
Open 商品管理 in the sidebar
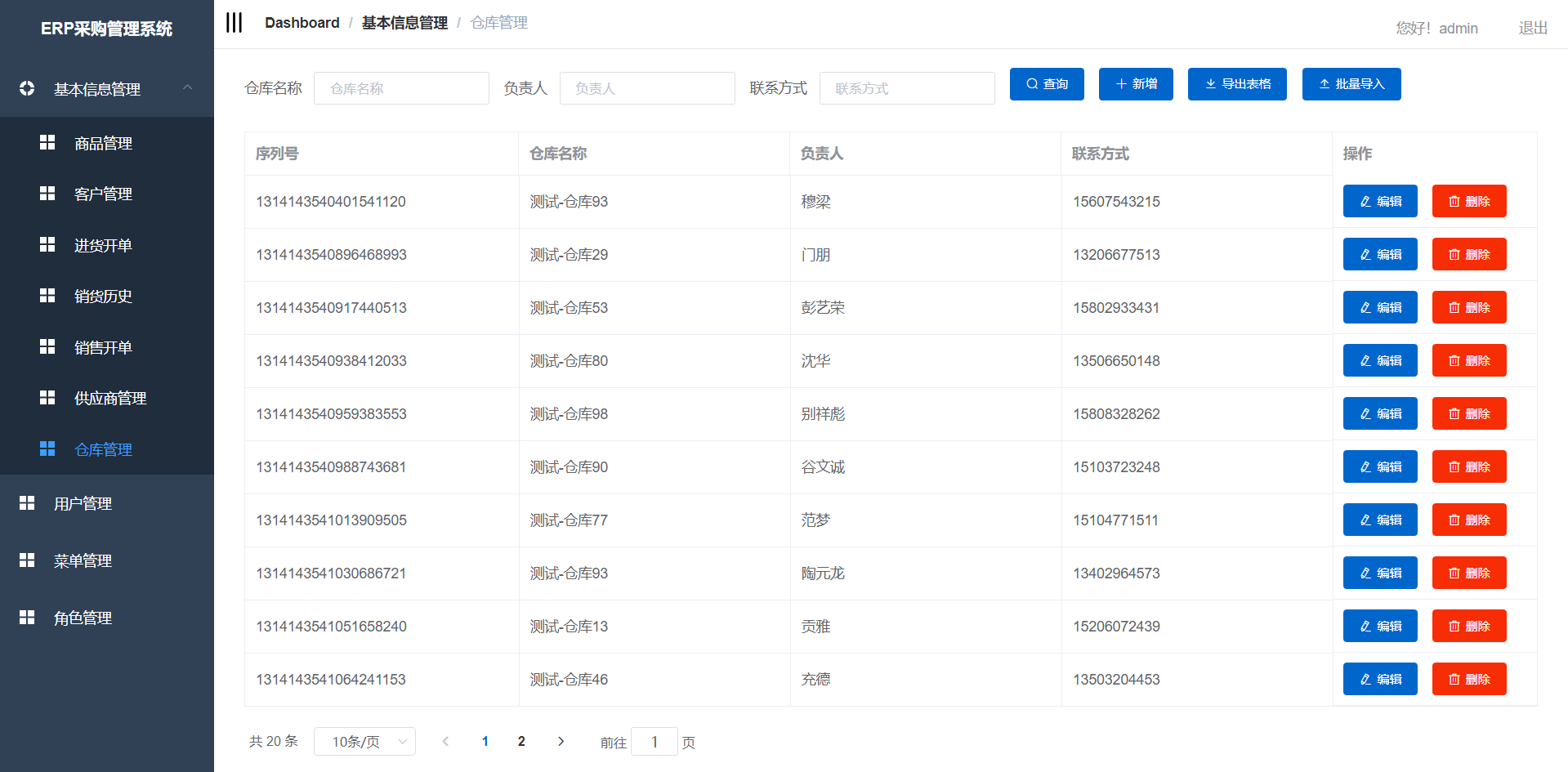[103, 143]
